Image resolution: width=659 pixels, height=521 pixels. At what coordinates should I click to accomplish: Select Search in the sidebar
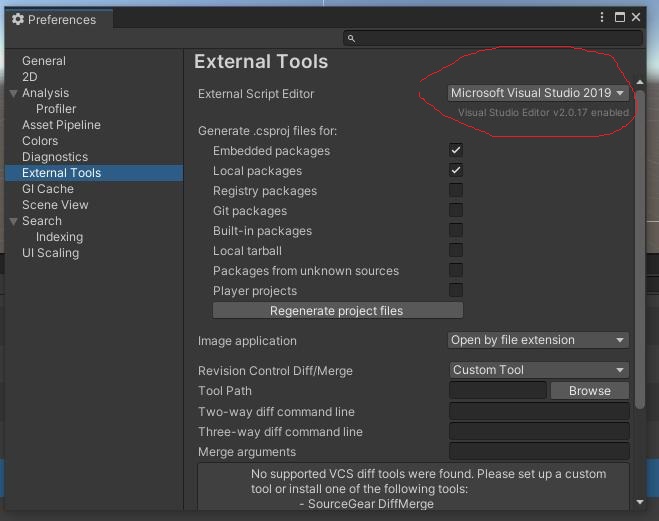[x=42, y=221]
